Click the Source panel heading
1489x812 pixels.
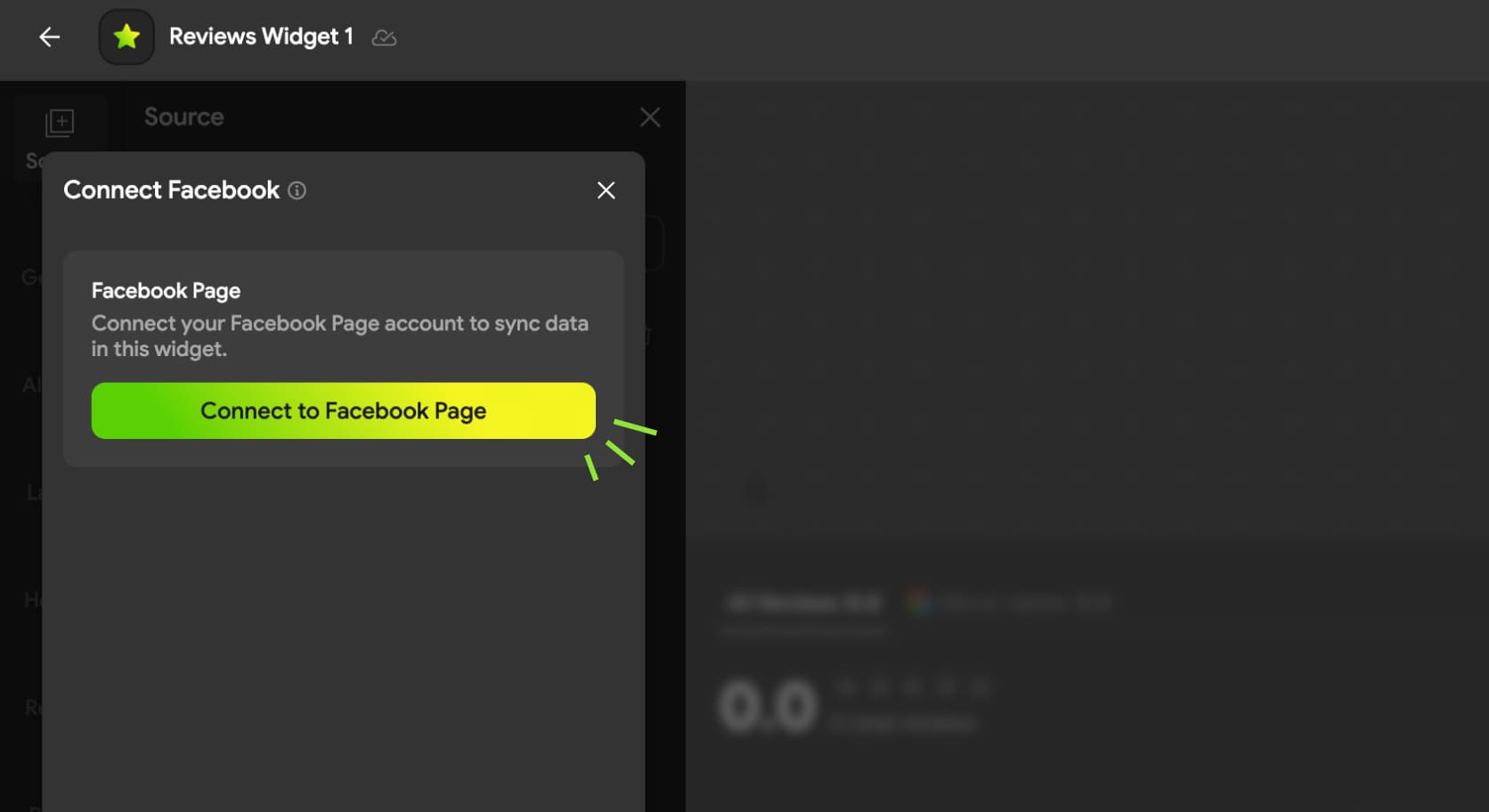click(184, 117)
